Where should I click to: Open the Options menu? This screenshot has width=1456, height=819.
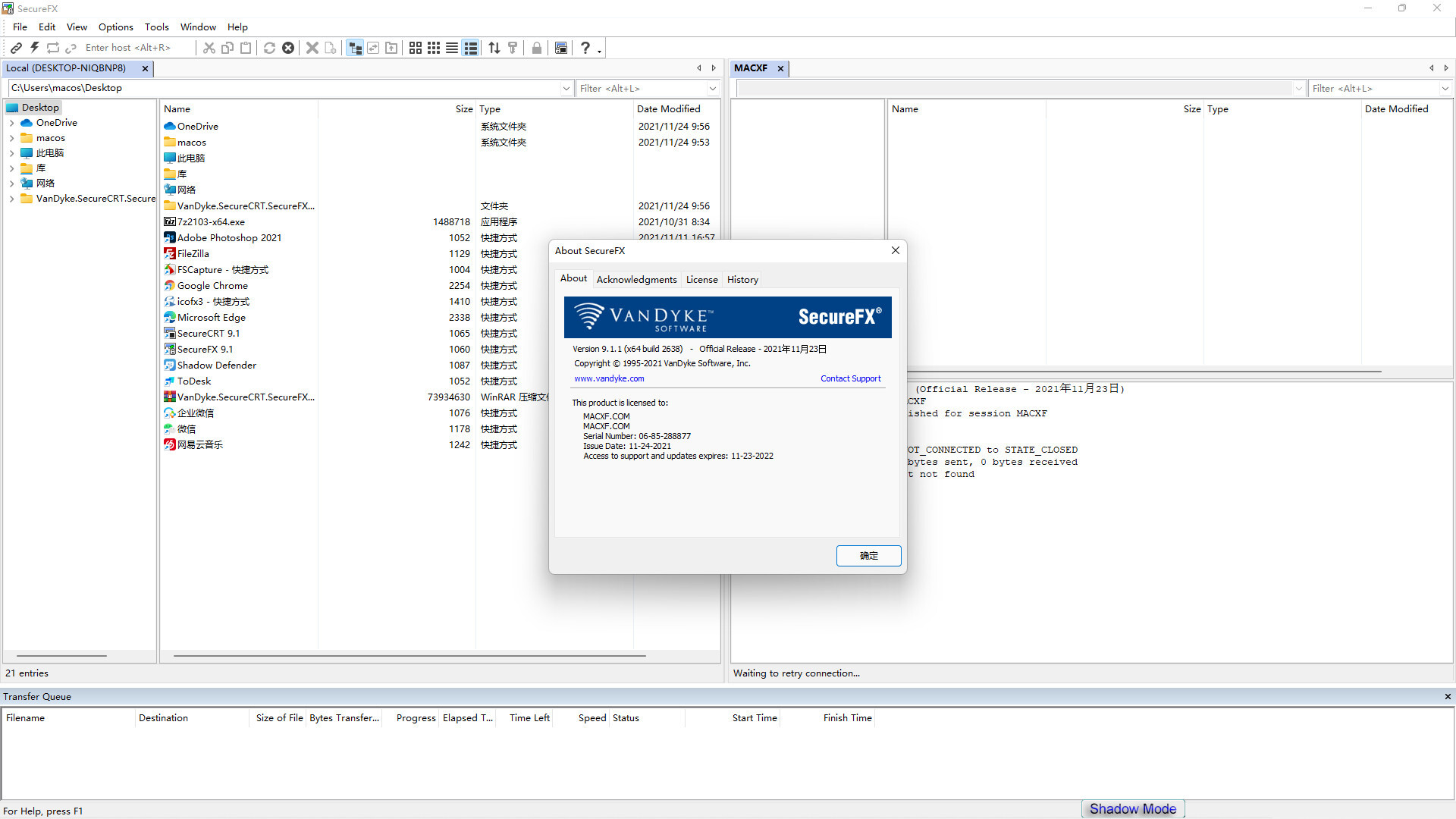[115, 27]
